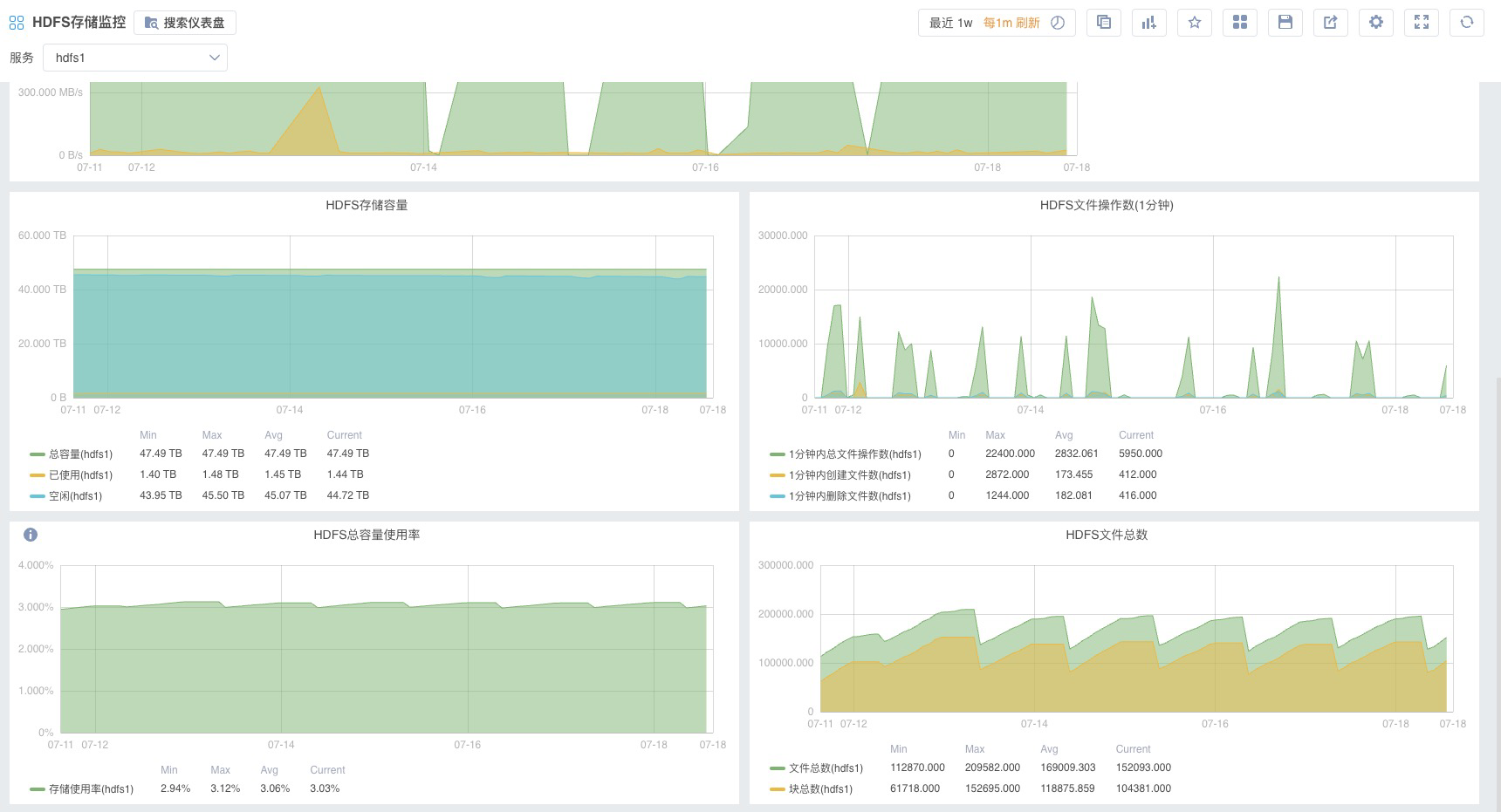Click the info icon on HDFS总容量使用率 panel

click(31, 535)
